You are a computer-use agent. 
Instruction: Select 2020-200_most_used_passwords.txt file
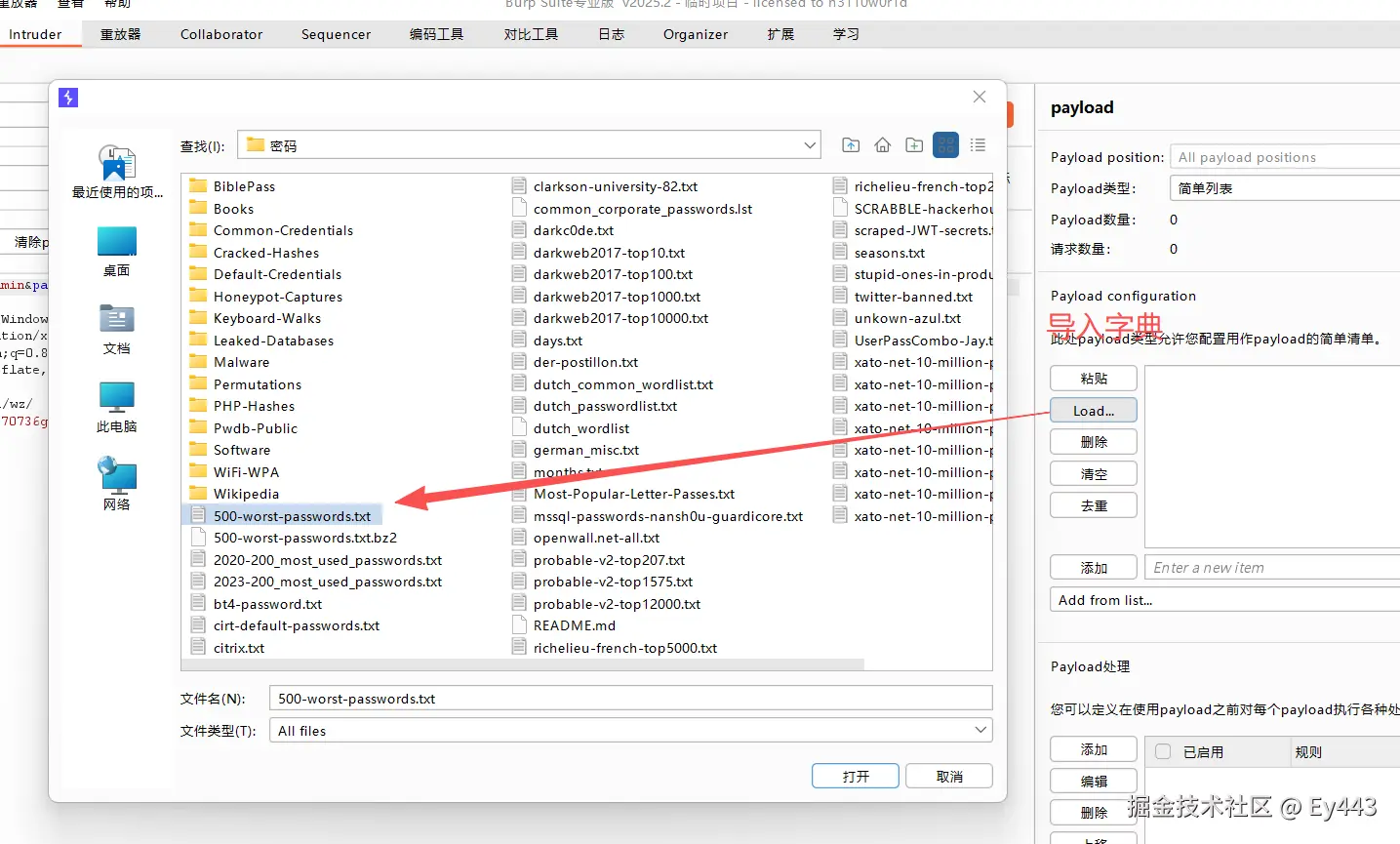pos(316,560)
